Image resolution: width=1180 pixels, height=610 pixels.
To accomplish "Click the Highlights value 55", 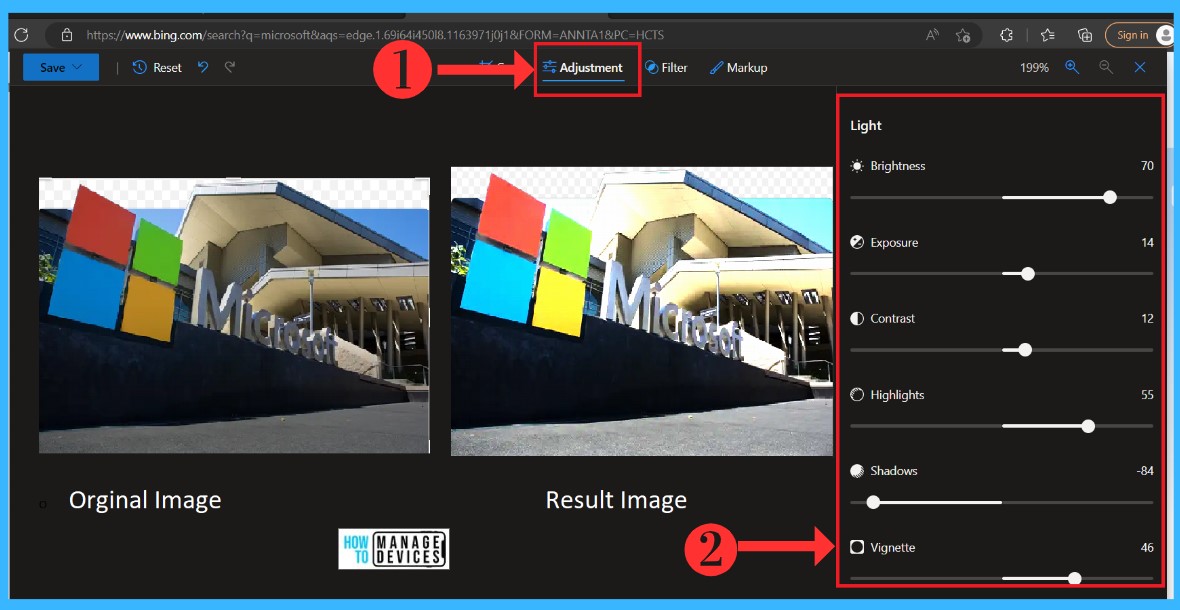I will 1147,394.
